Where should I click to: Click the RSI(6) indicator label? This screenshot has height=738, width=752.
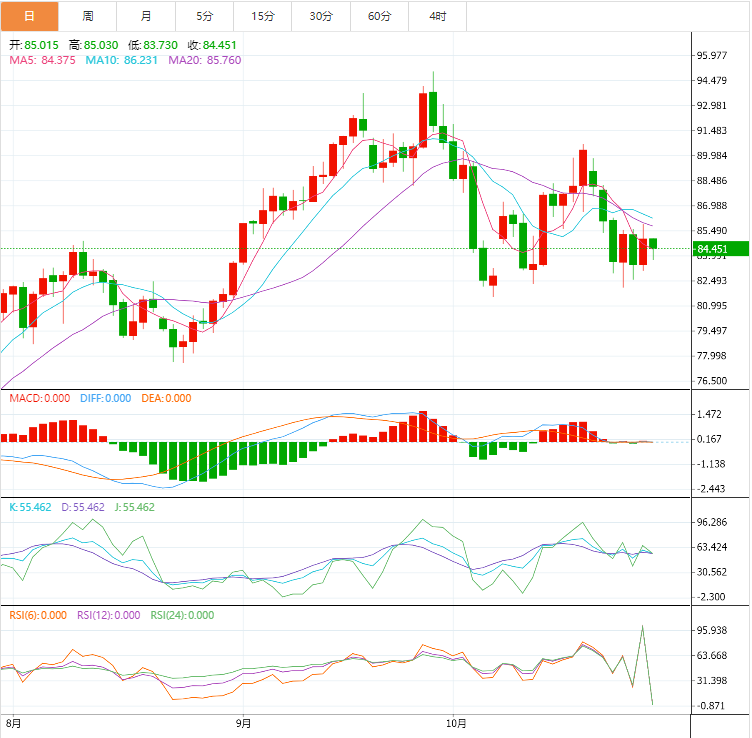click(38, 615)
